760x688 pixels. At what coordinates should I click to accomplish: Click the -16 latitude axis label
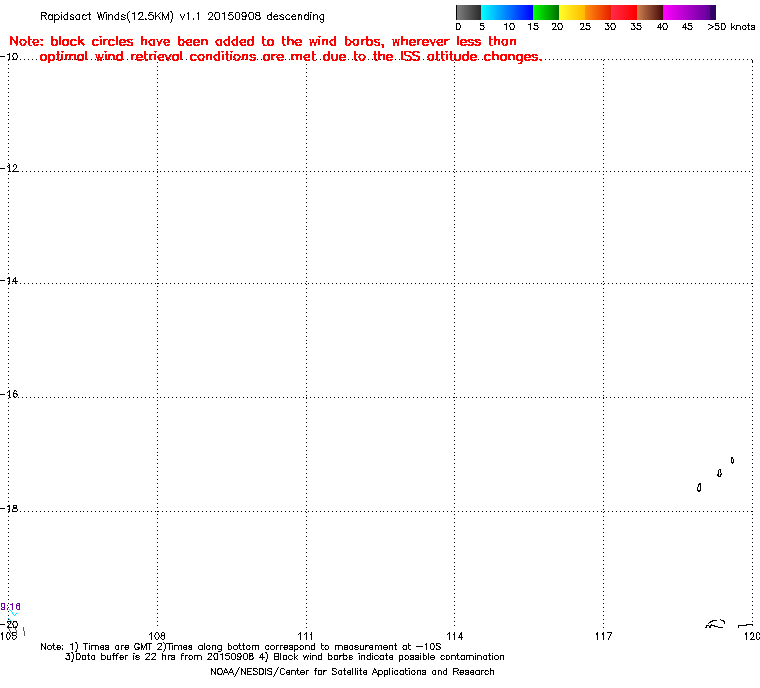(10, 394)
